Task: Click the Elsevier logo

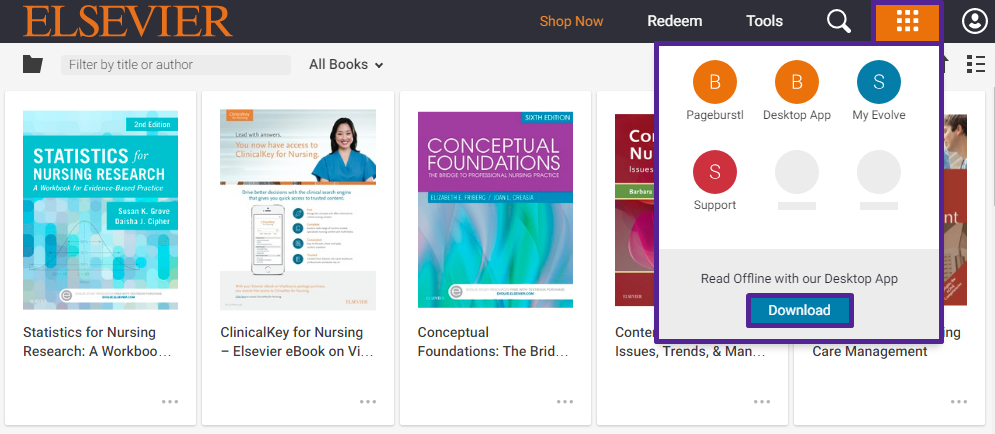Action: (x=128, y=22)
